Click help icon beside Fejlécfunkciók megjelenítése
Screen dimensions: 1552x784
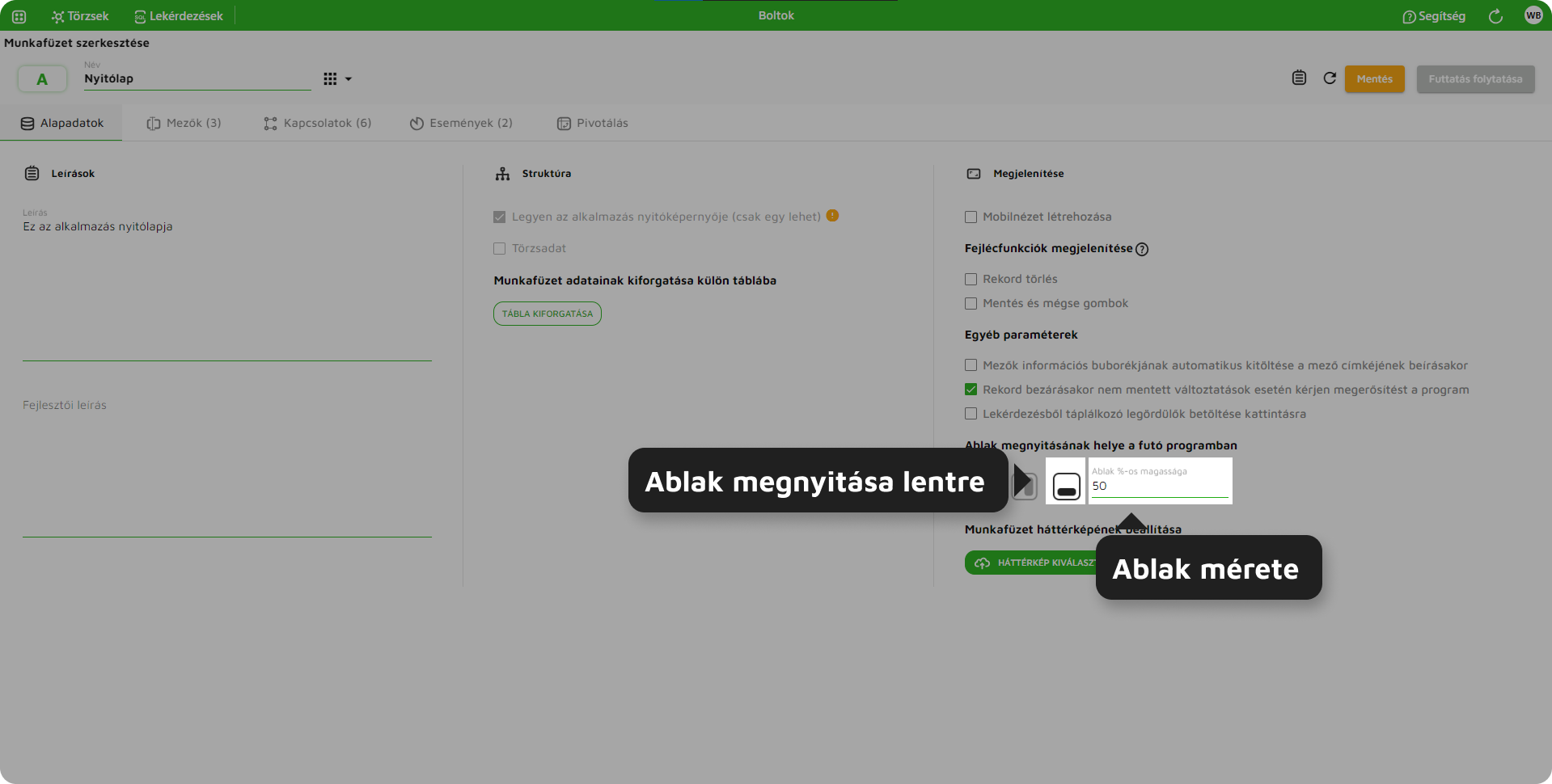pos(1142,249)
